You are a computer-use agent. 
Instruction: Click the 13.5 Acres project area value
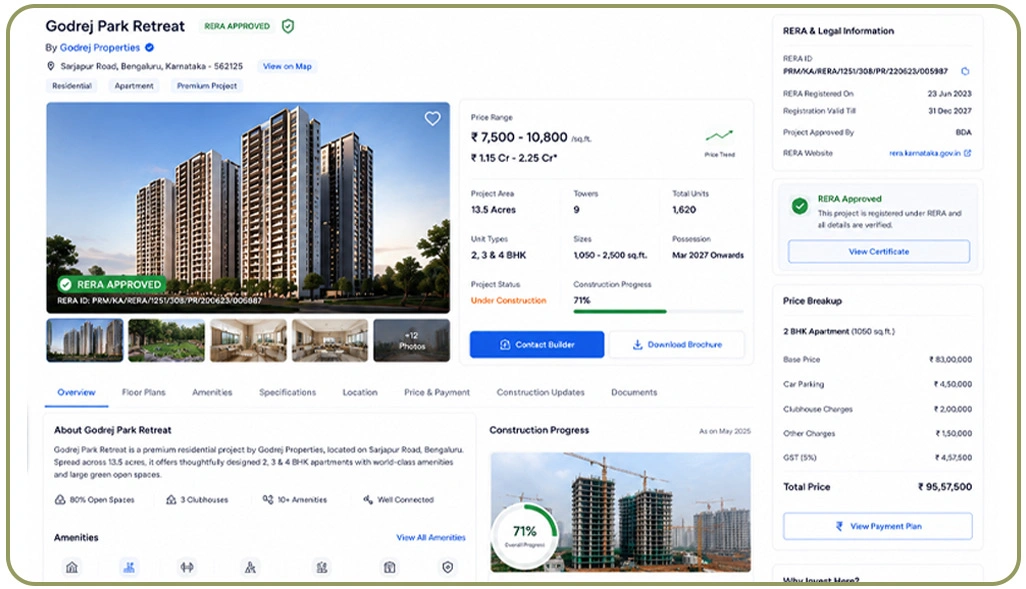point(493,209)
